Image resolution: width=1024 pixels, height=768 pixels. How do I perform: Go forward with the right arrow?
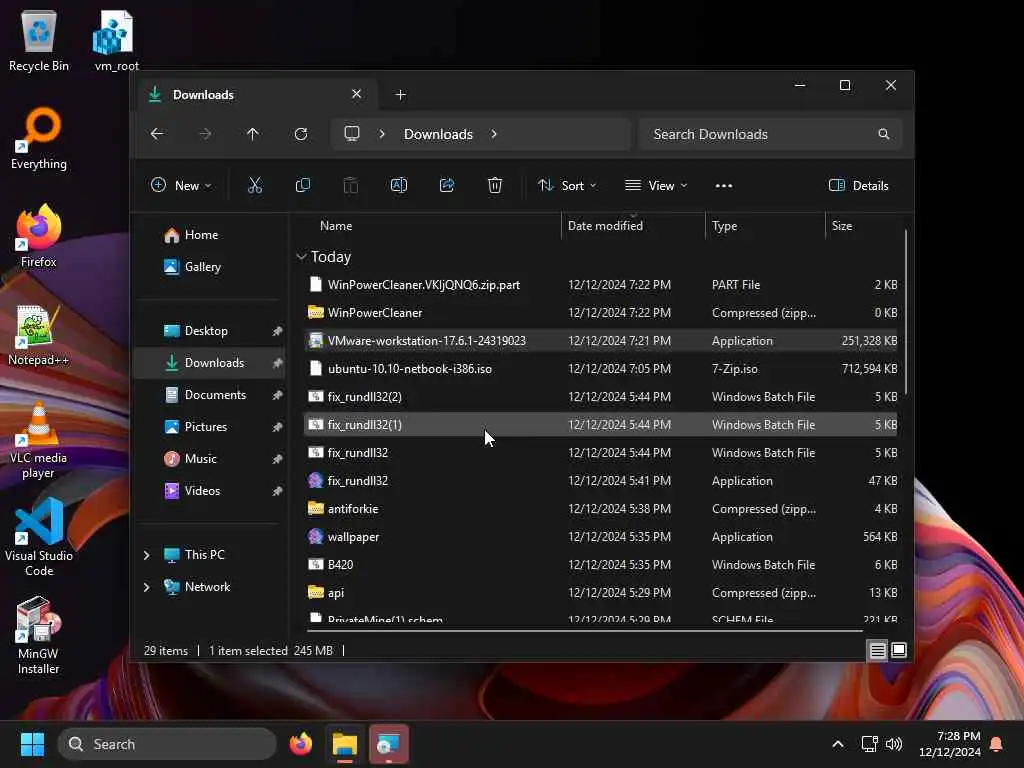[x=205, y=134]
